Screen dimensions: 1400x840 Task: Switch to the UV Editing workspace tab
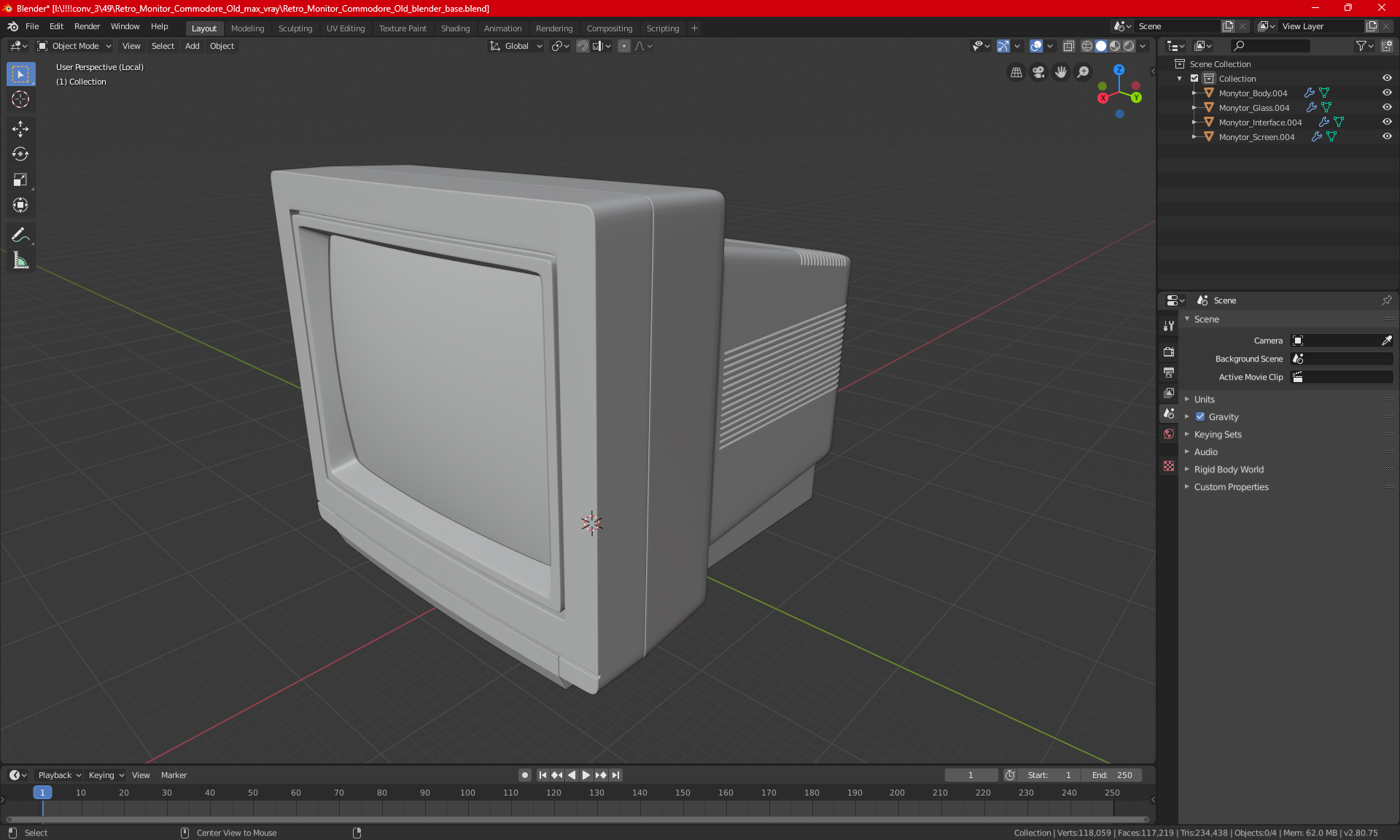346,28
